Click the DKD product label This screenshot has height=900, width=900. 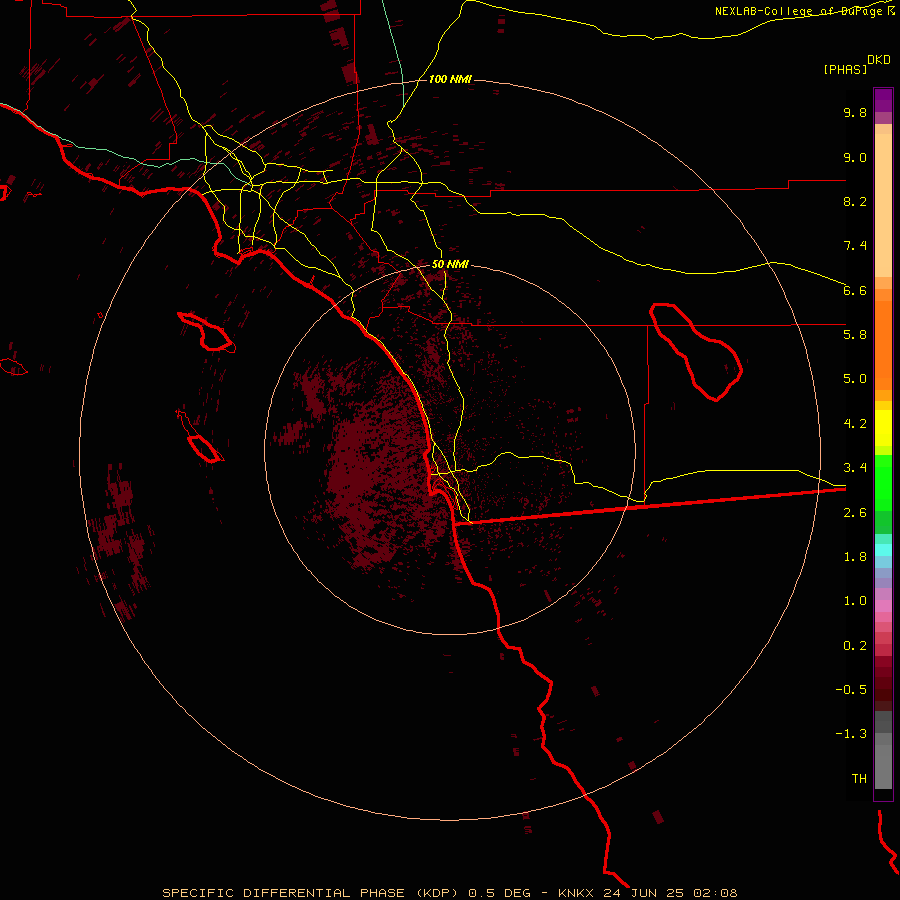879,60
